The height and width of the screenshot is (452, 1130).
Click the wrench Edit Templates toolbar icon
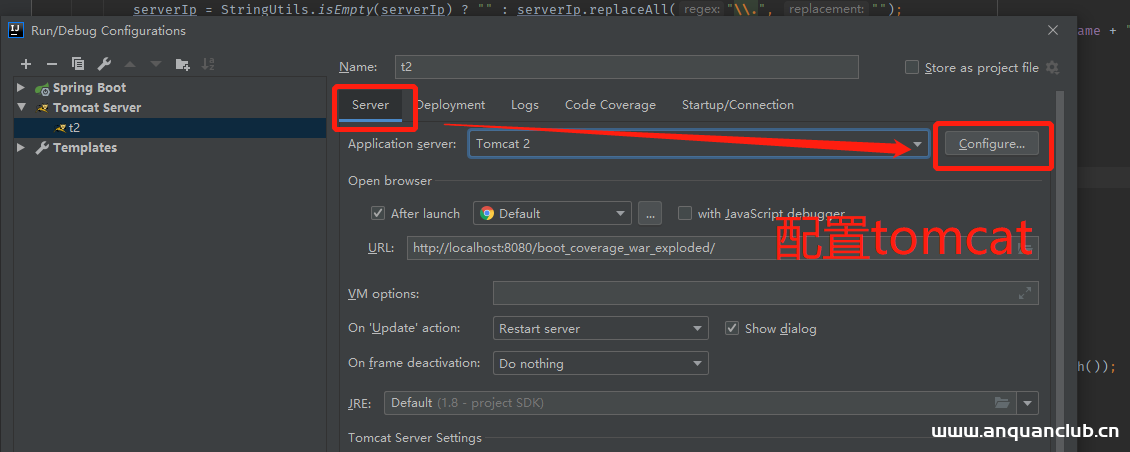click(103, 64)
